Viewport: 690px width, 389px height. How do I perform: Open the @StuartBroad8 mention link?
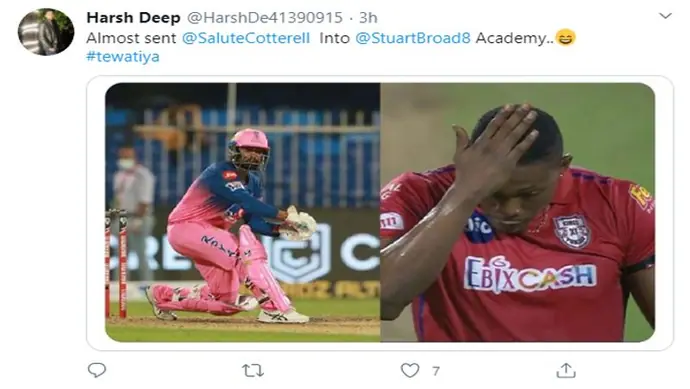tap(413, 38)
